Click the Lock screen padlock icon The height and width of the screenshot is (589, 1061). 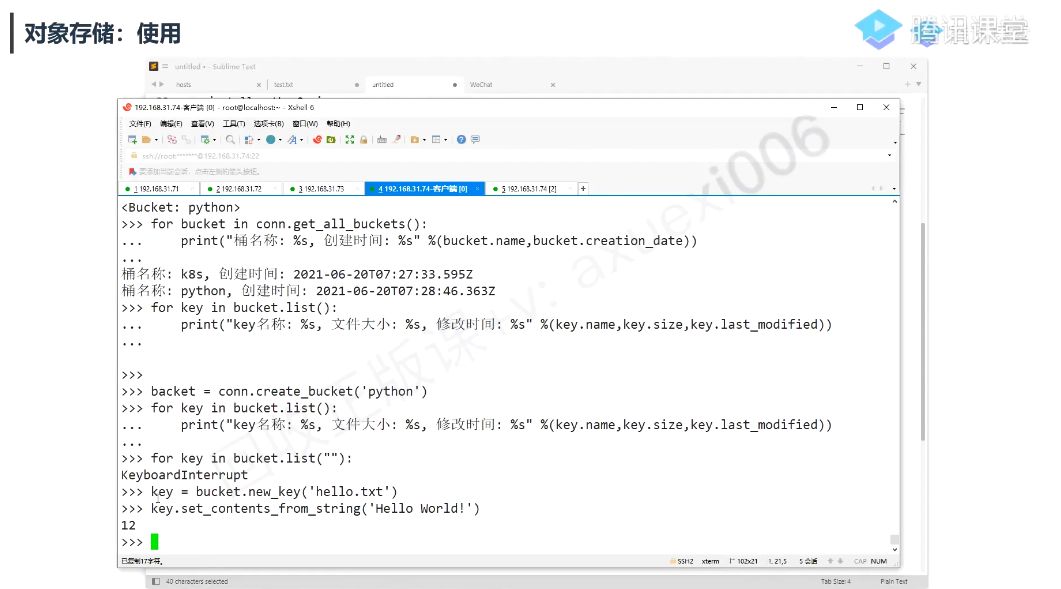point(363,139)
